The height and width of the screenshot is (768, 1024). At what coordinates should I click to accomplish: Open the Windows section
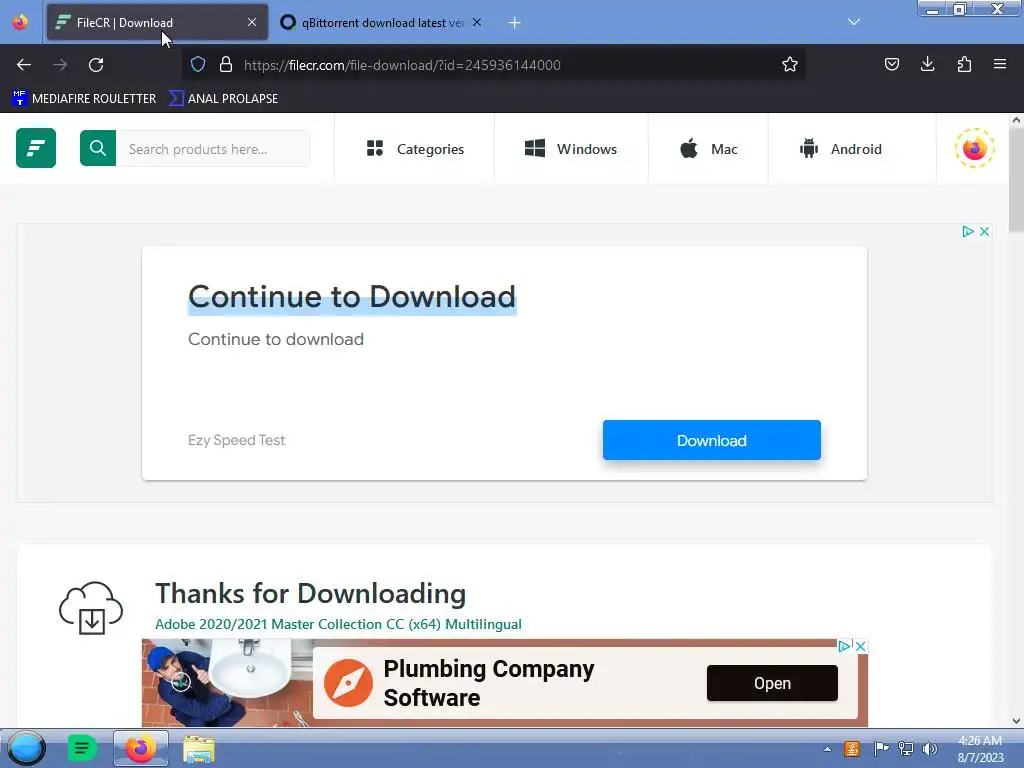coord(571,149)
